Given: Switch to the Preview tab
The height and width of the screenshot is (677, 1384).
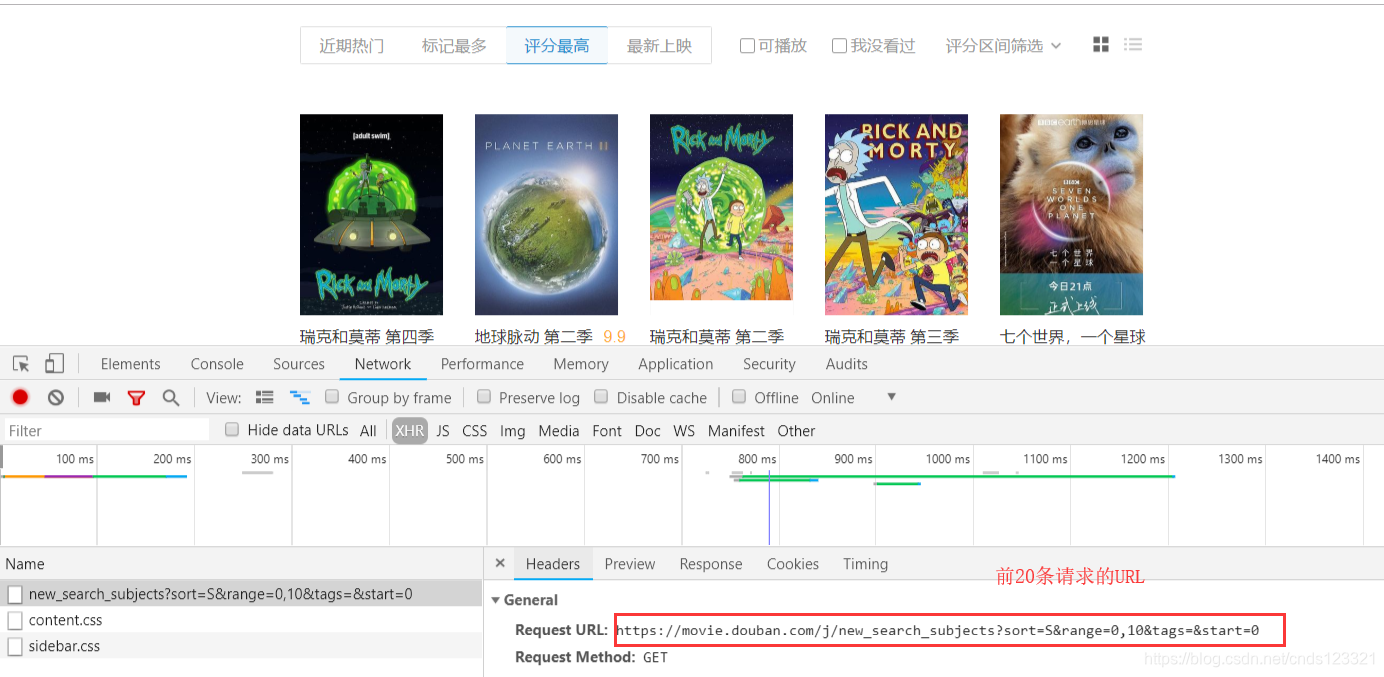Looking at the screenshot, I should (x=630, y=564).
